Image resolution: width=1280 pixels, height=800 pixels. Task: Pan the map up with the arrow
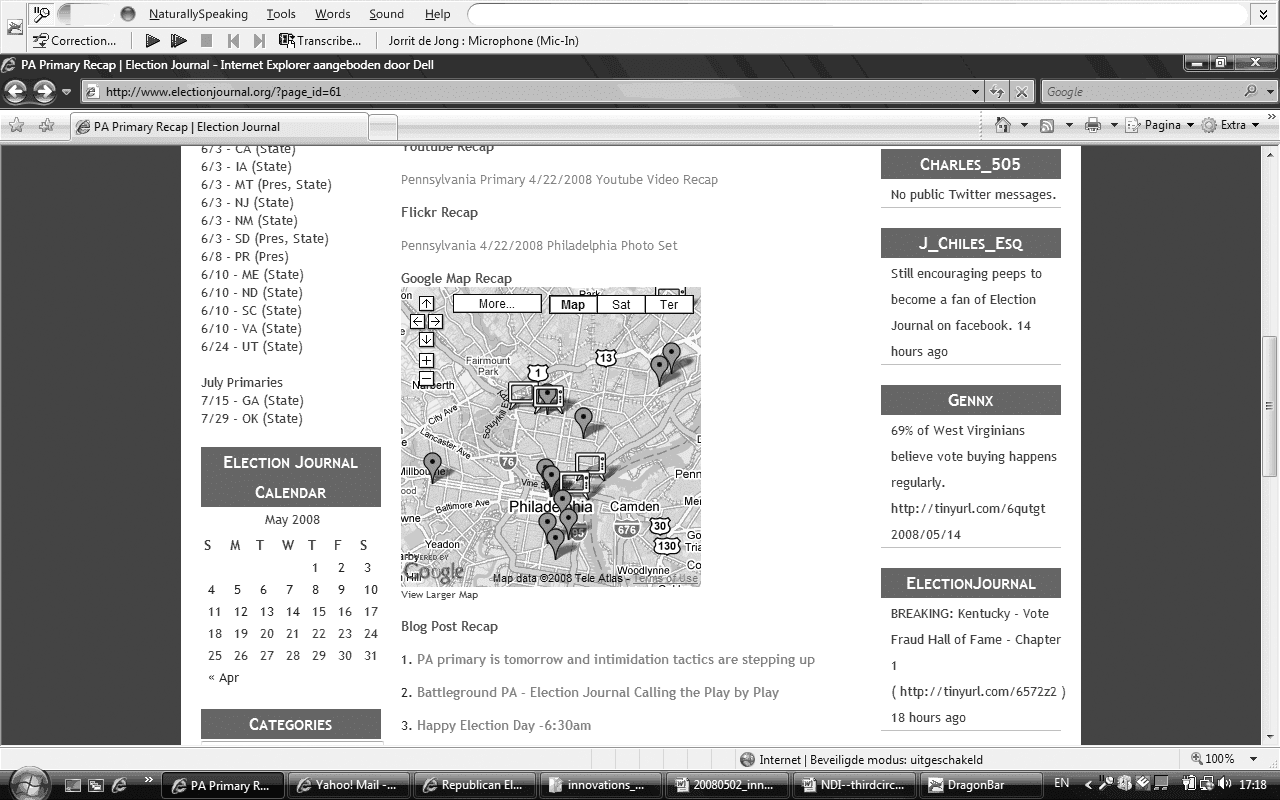click(x=426, y=303)
